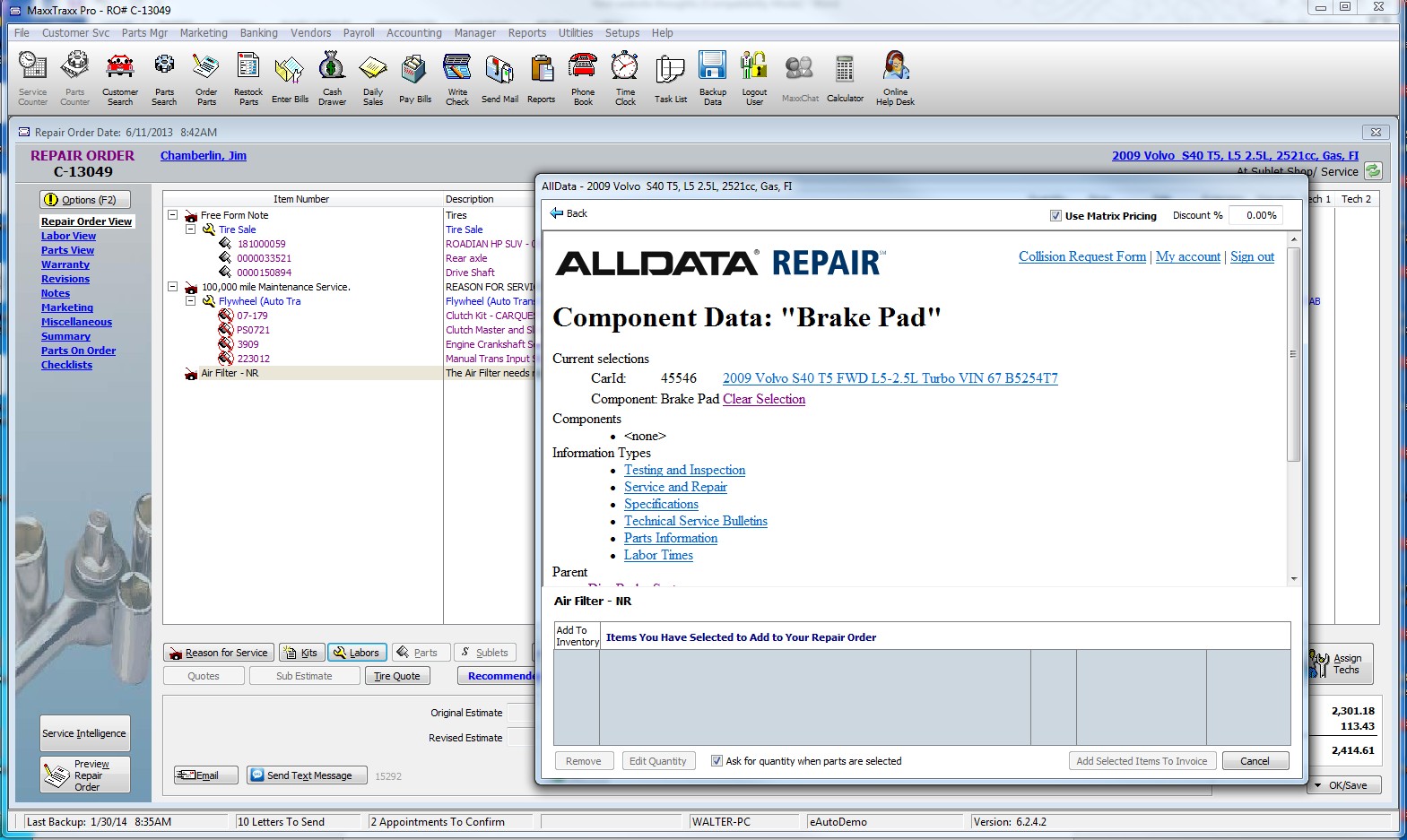Open Pay Bills tool

click(x=415, y=79)
